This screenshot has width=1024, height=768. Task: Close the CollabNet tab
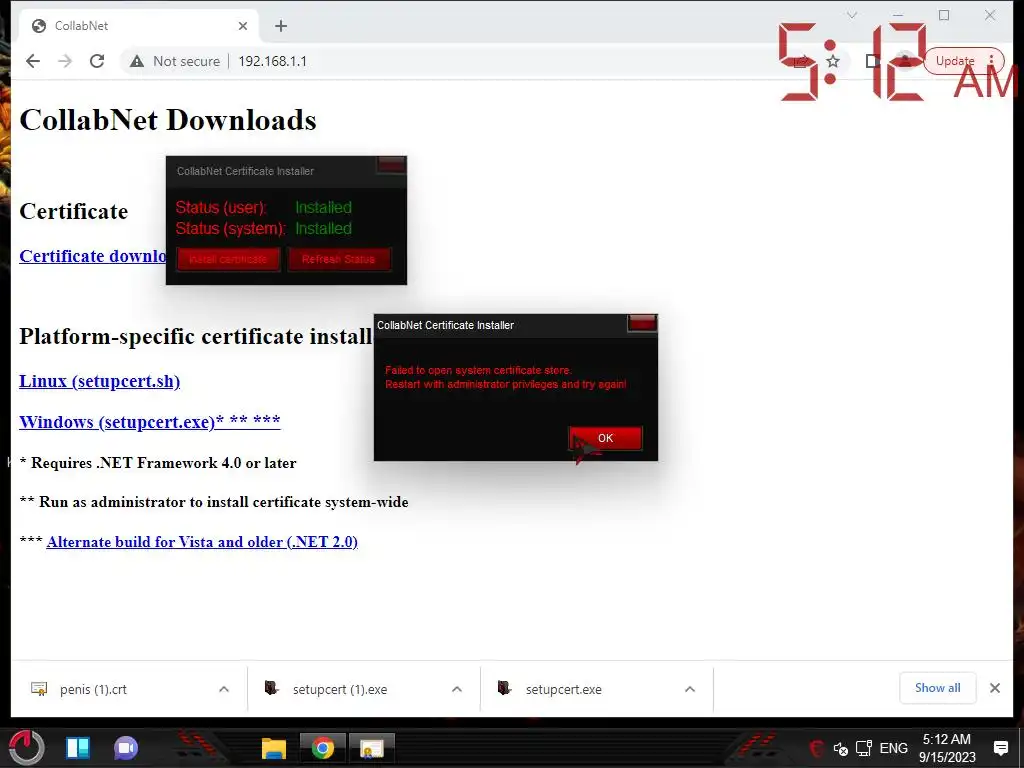pyautogui.click(x=242, y=25)
